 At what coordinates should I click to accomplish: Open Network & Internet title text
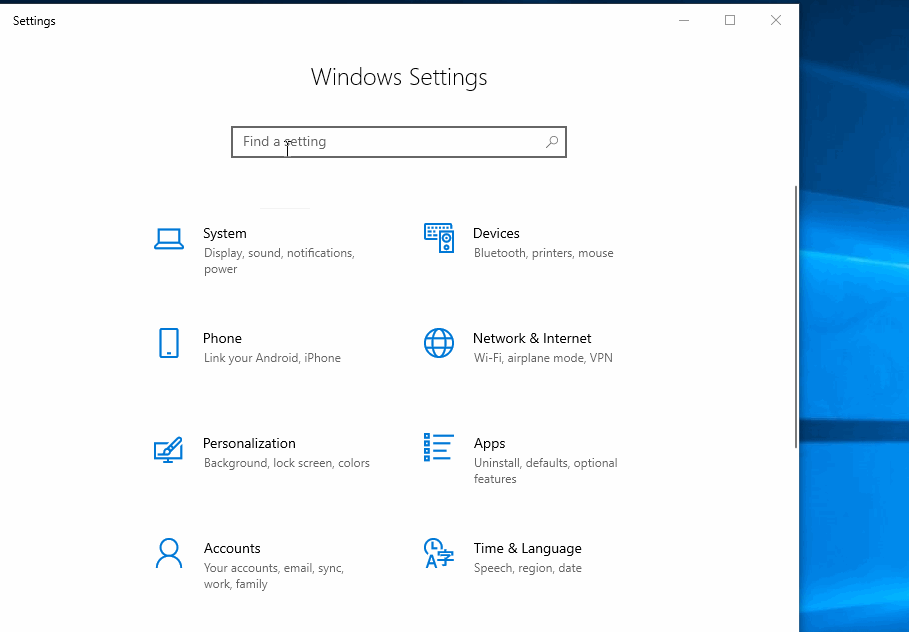(532, 338)
